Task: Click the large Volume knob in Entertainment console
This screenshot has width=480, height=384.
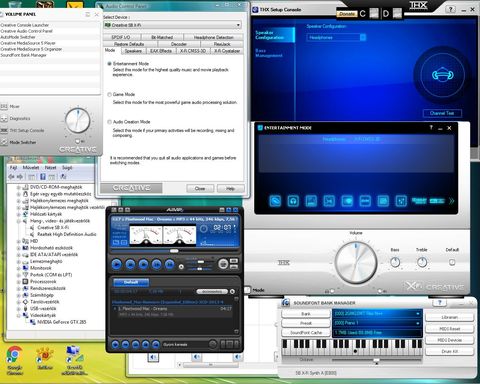Action: pos(355,263)
